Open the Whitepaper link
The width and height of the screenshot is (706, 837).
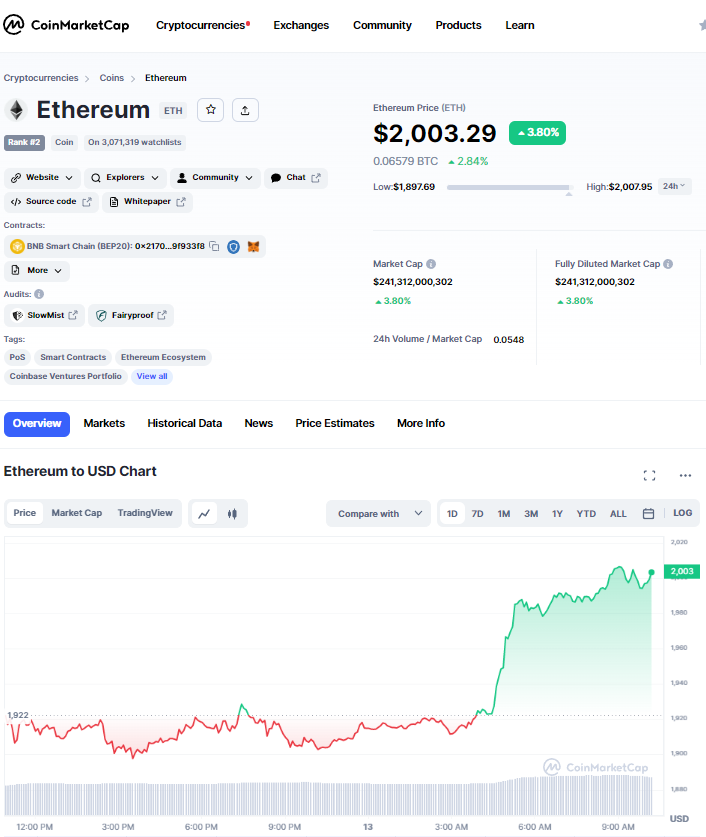[x=147, y=202]
